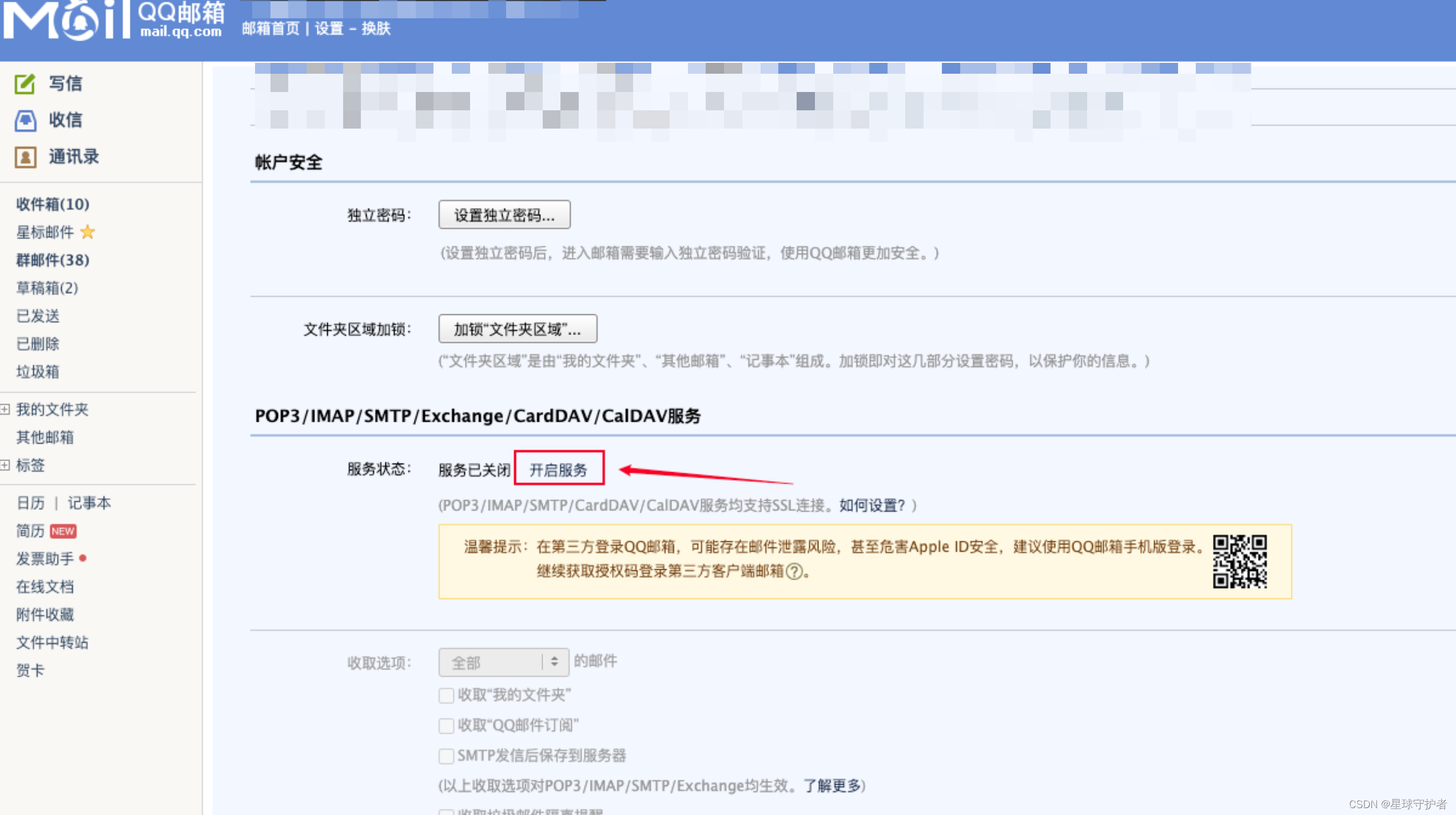Go to 邮箱首页 in the header
Screen dimensions: 1456x815
[270, 29]
